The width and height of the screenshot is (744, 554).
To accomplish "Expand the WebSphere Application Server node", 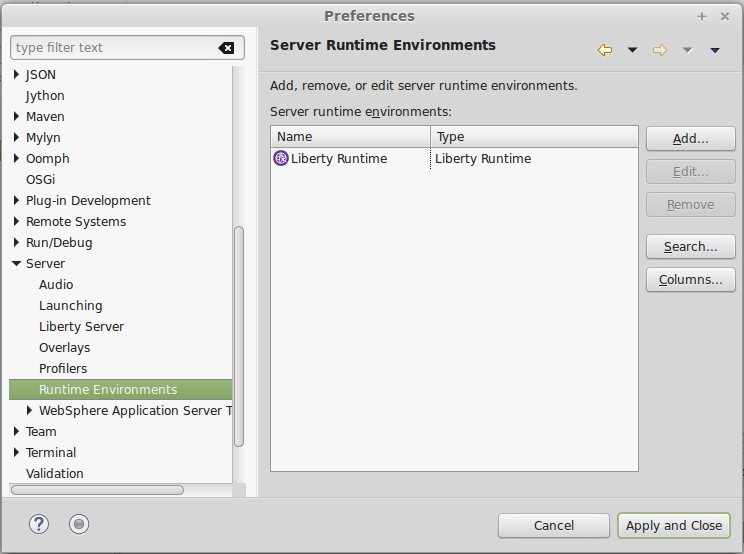I will point(29,410).
